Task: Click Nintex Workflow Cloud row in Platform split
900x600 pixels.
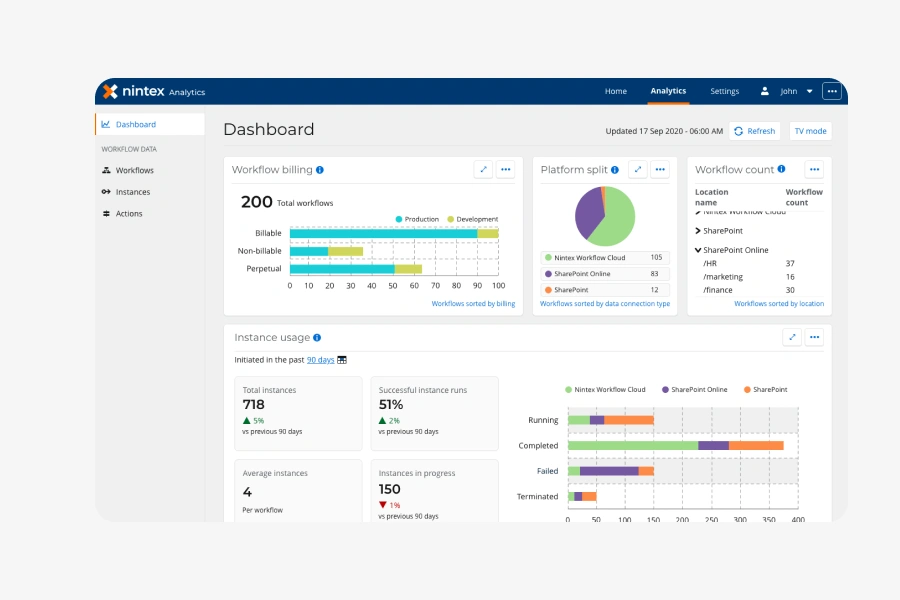Action: [605, 258]
